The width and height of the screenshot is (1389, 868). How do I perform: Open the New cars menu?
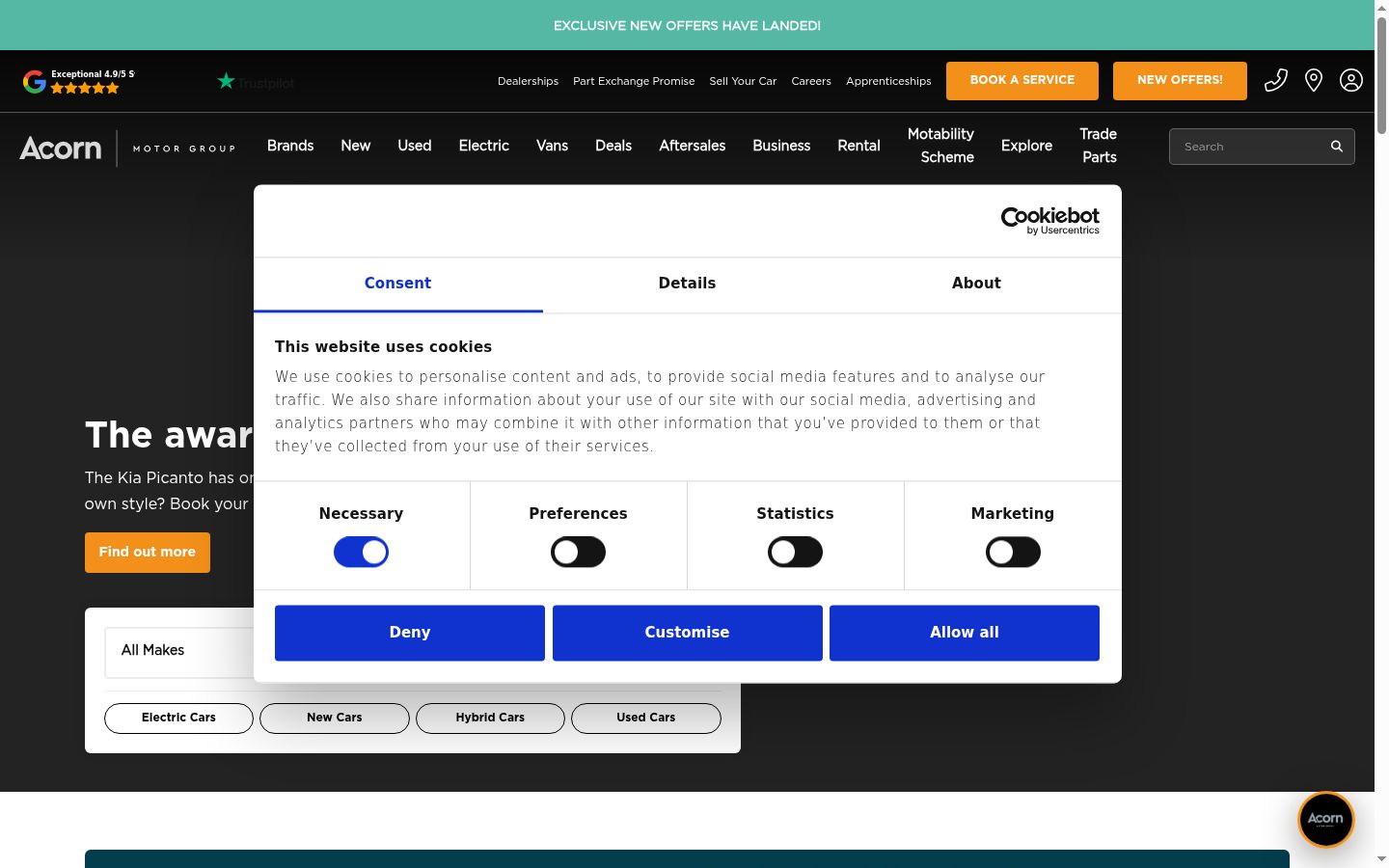point(356,146)
